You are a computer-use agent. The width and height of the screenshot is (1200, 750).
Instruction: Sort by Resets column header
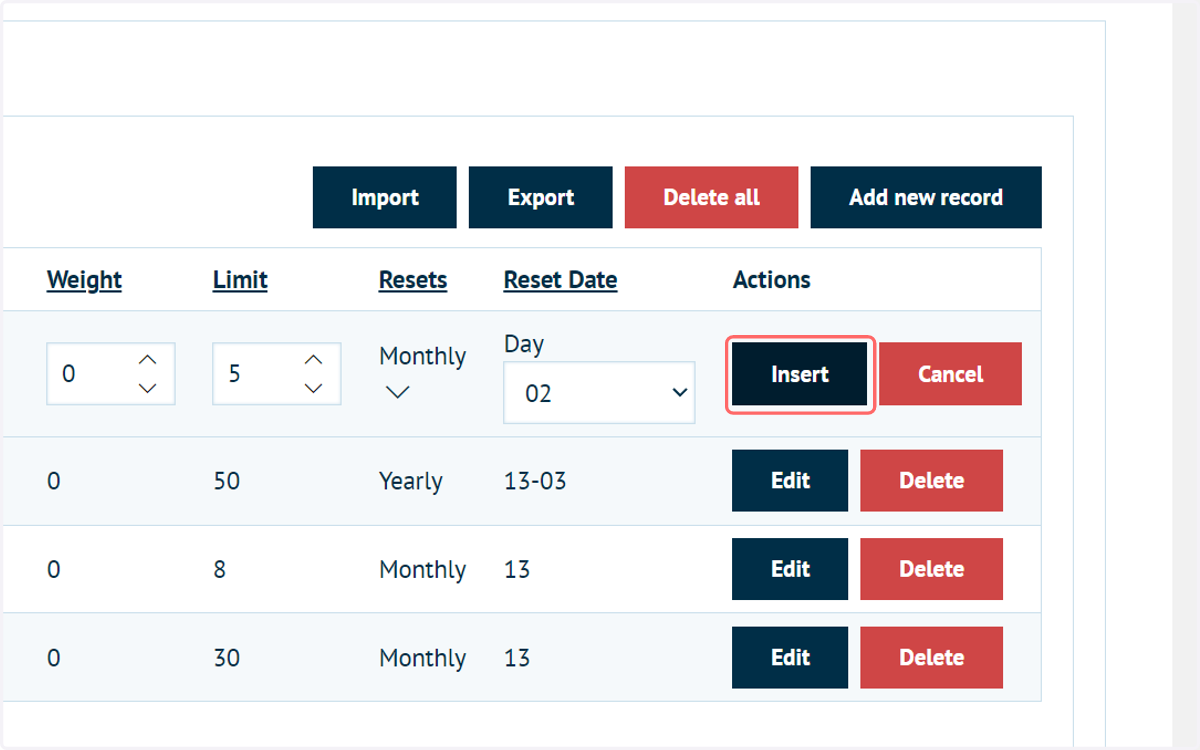pos(413,280)
